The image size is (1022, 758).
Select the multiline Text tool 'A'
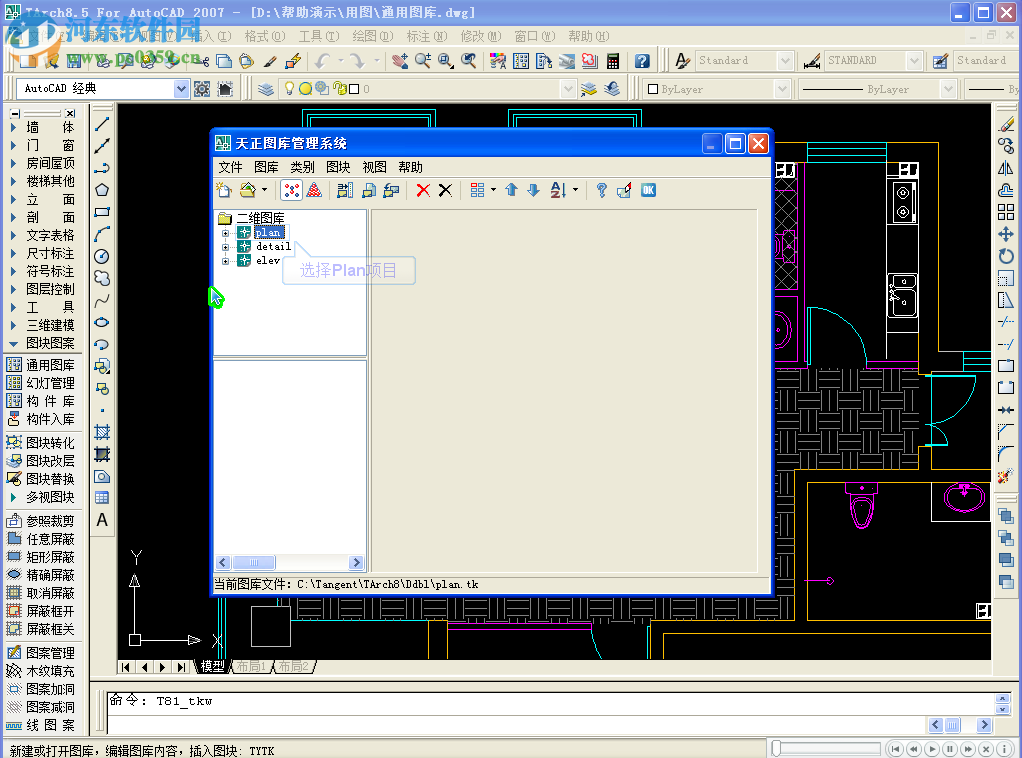(102, 520)
